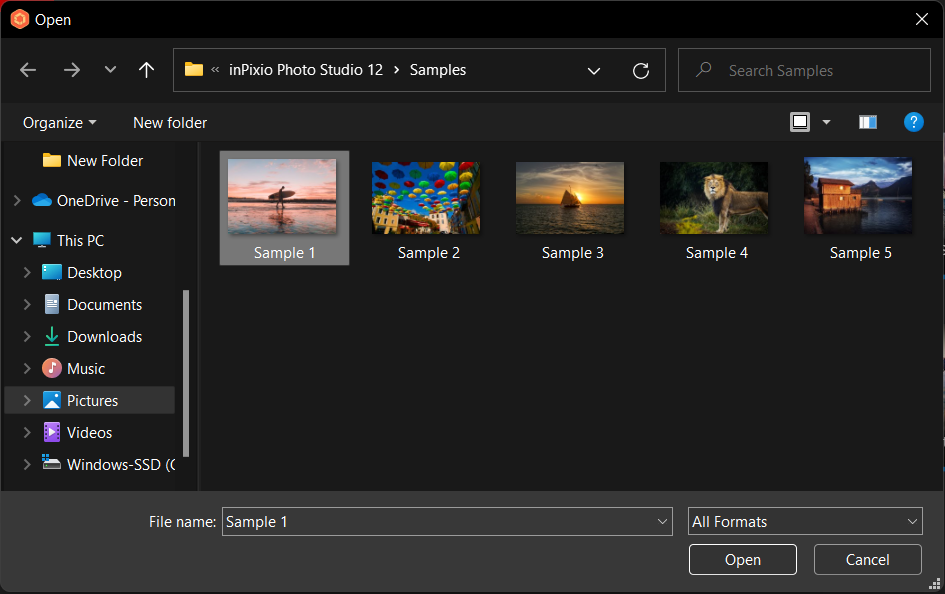945x594 pixels.
Task: Expand the Desktop folder node
Action: 27,272
